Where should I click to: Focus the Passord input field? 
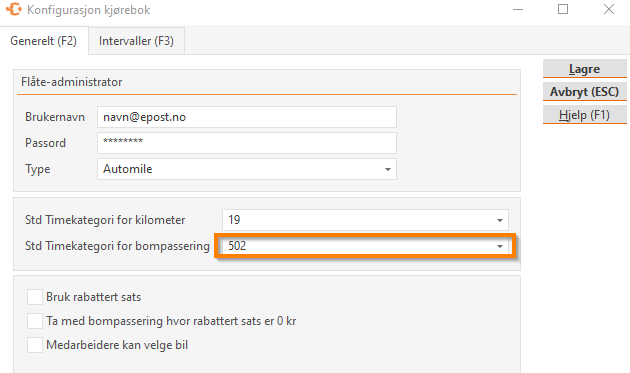pos(247,143)
